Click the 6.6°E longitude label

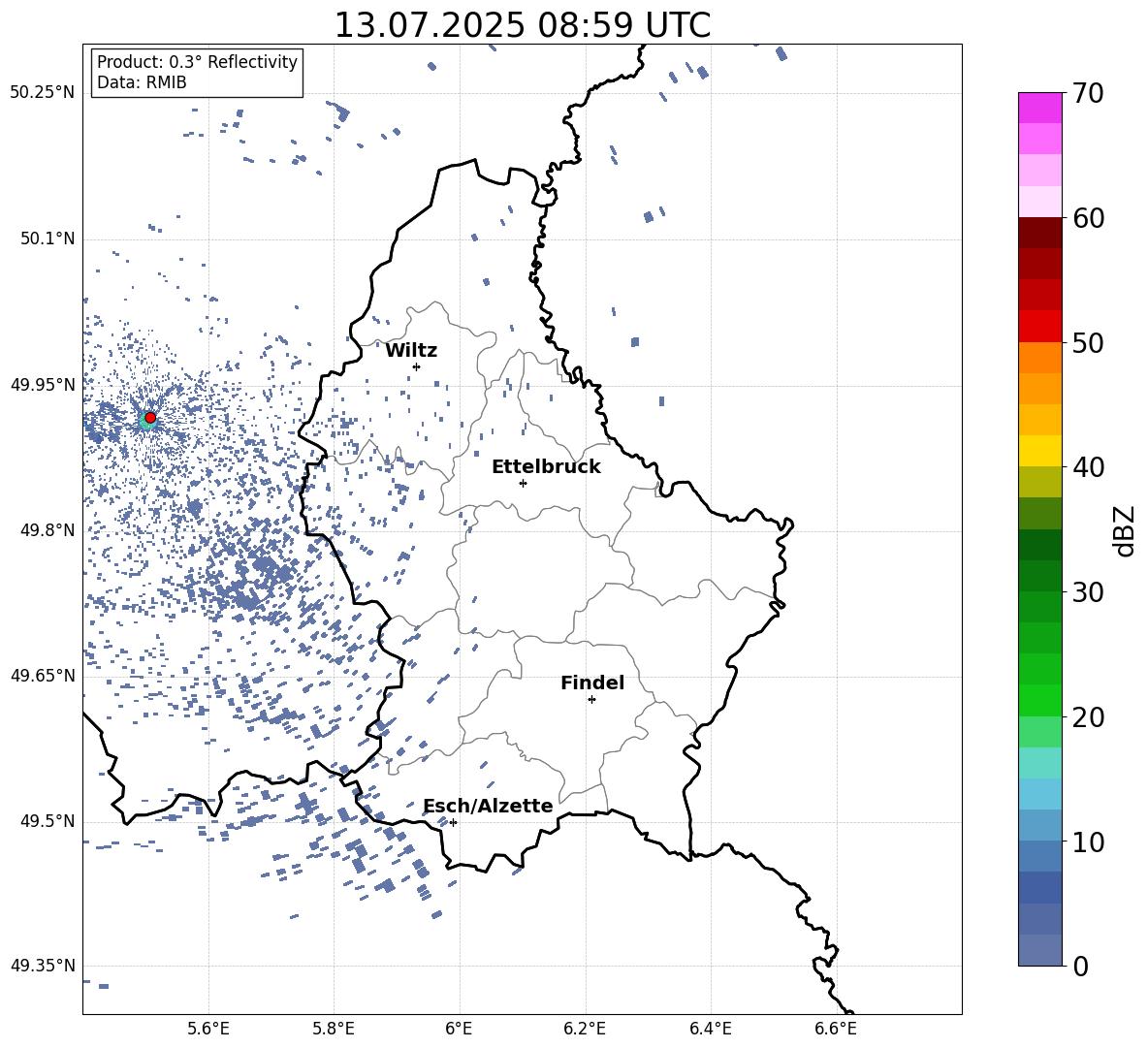(836, 1029)
